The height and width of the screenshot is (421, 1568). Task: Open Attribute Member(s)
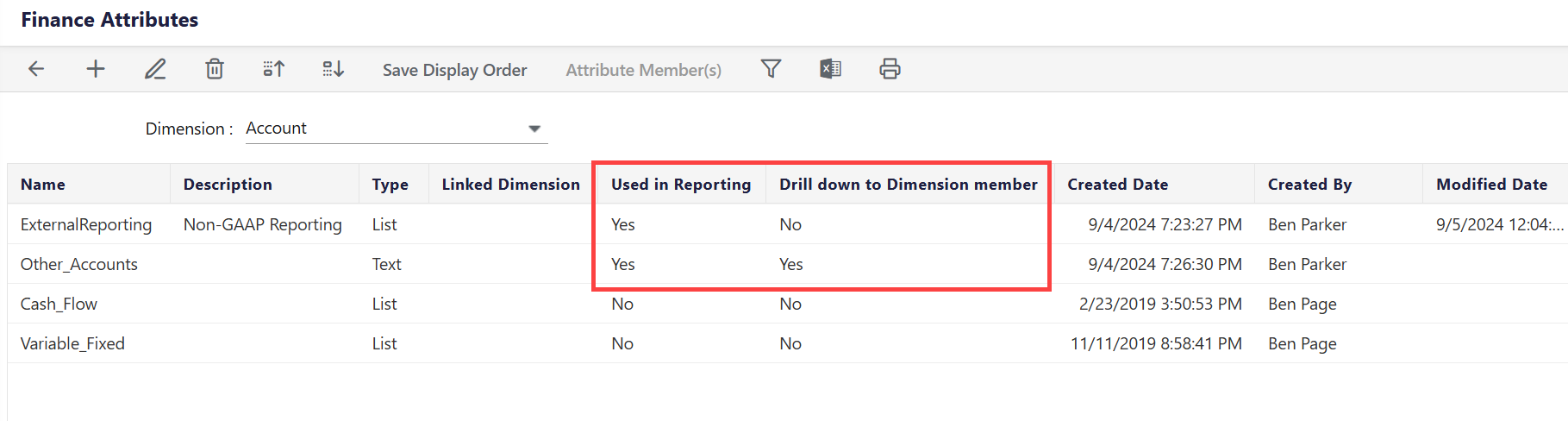coord(643,70)
